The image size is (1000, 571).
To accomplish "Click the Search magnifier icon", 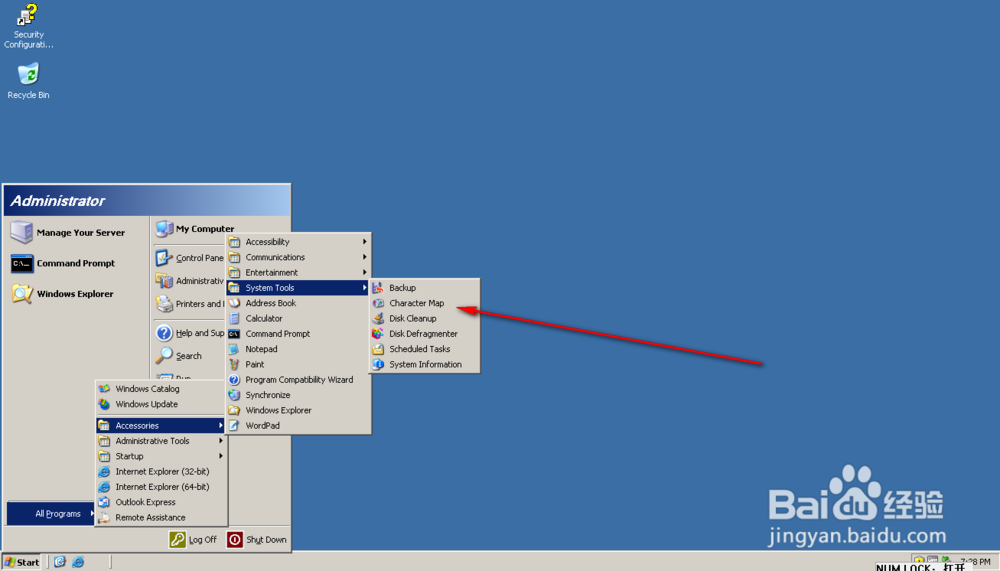I will 164,355.
